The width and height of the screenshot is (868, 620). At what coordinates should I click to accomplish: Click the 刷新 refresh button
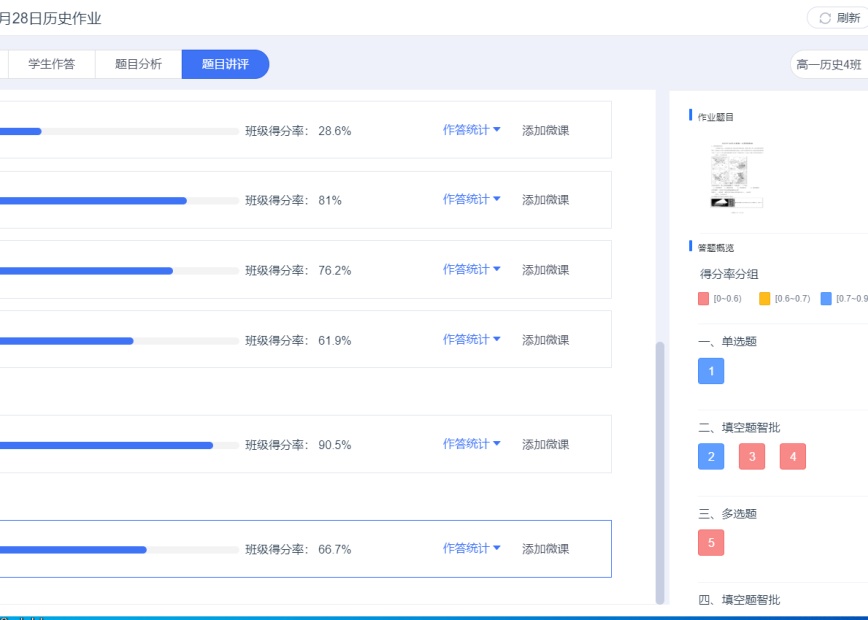click(x=838, y=18)
